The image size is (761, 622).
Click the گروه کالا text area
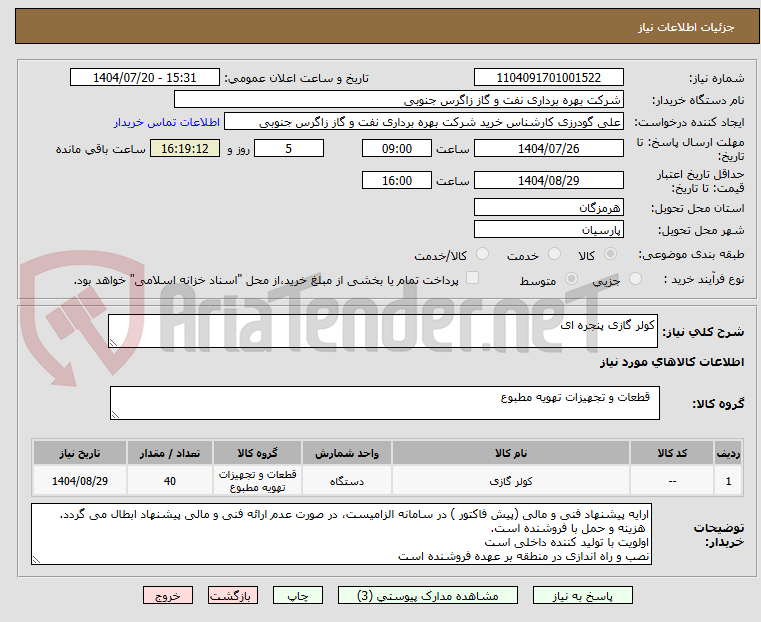(384, 403)
